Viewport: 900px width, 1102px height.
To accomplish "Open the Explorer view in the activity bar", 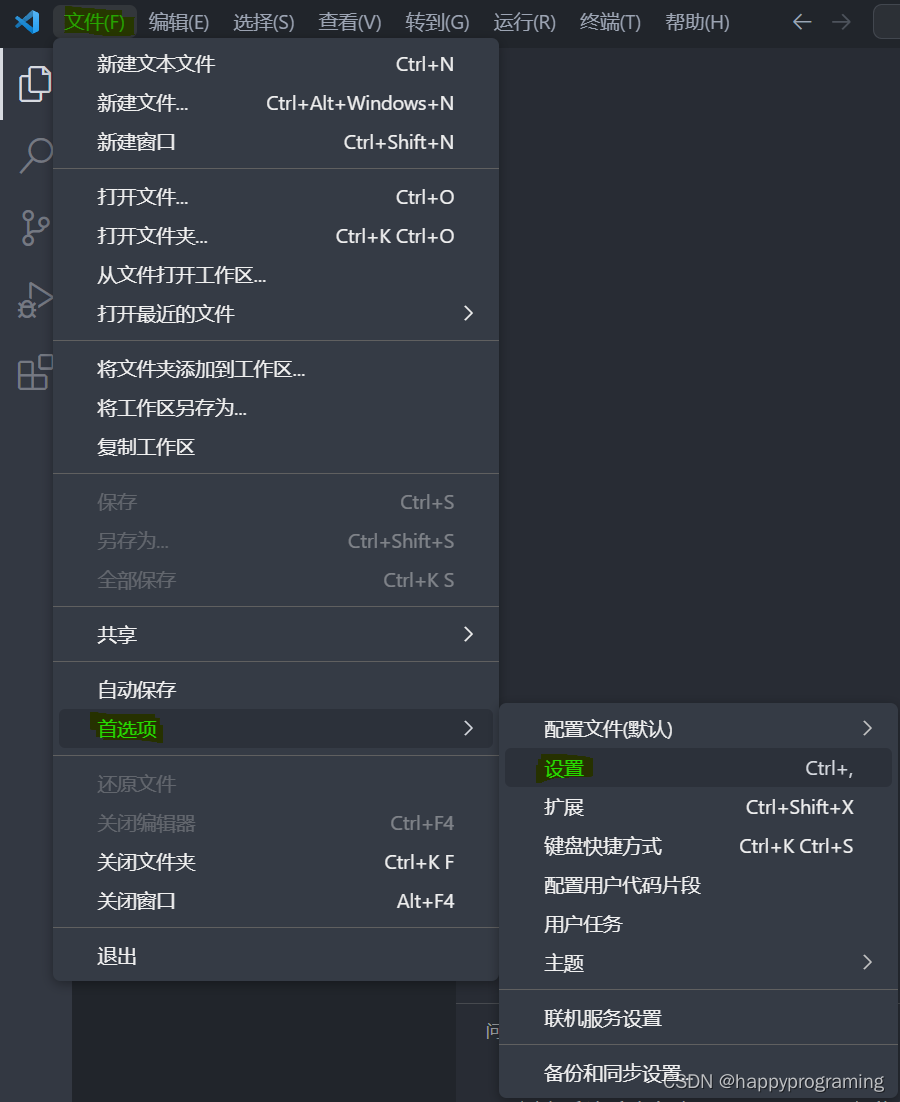I will coord(35,84).
